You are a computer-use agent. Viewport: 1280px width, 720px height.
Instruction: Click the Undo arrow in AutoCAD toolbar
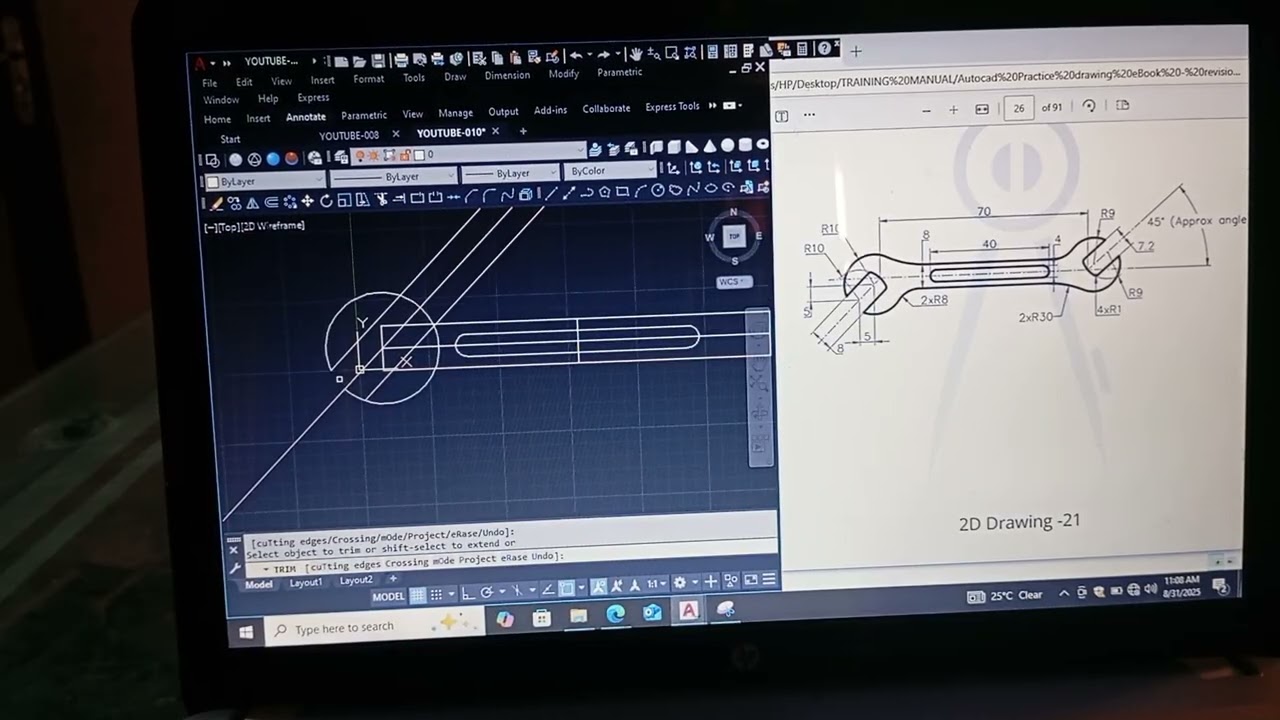pos(576,55)
